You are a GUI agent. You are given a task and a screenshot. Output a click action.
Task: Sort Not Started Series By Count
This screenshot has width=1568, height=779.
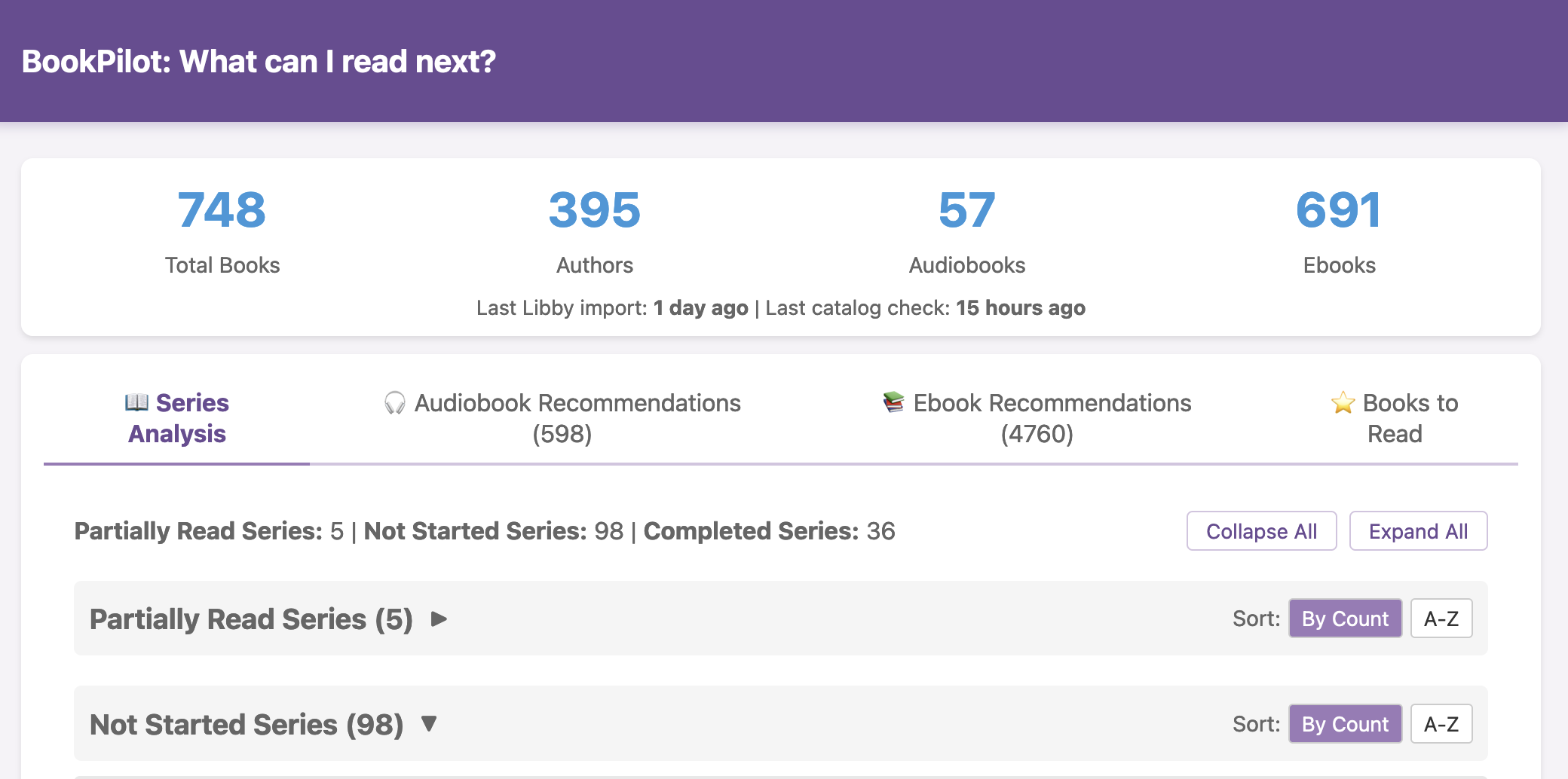1345,724
